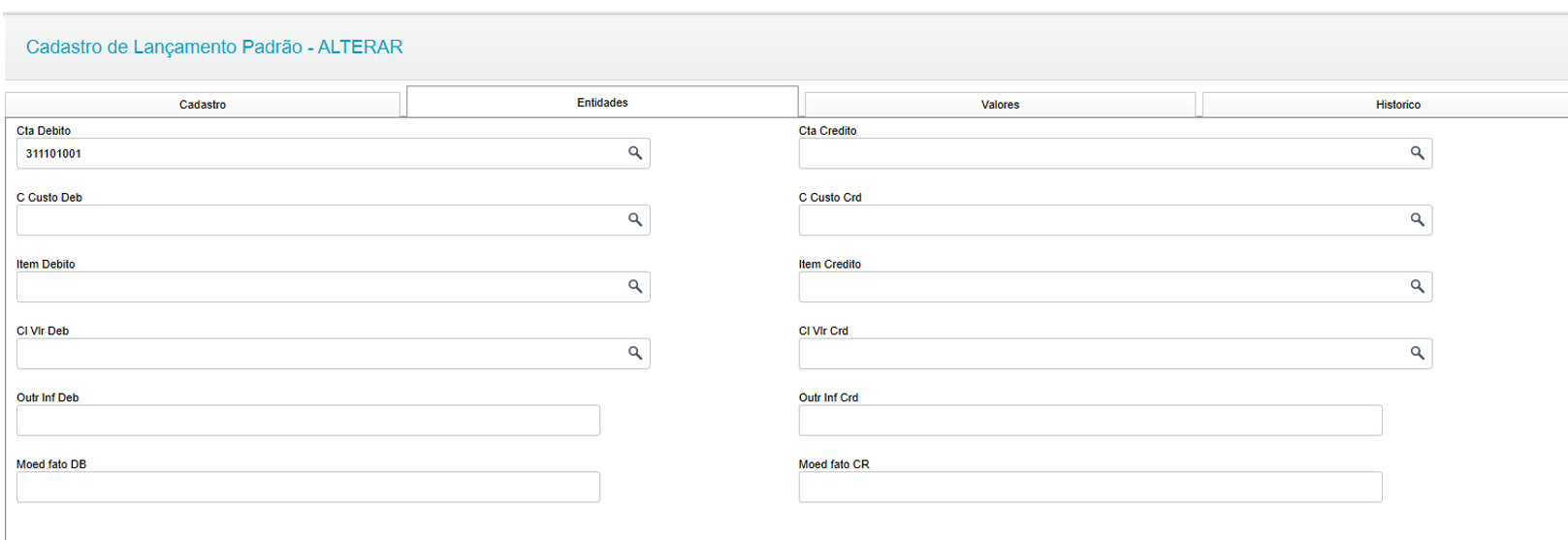Click the 'C Custo Crd' label
This screenshot has width=1568, height=540.
click(830, 198)
